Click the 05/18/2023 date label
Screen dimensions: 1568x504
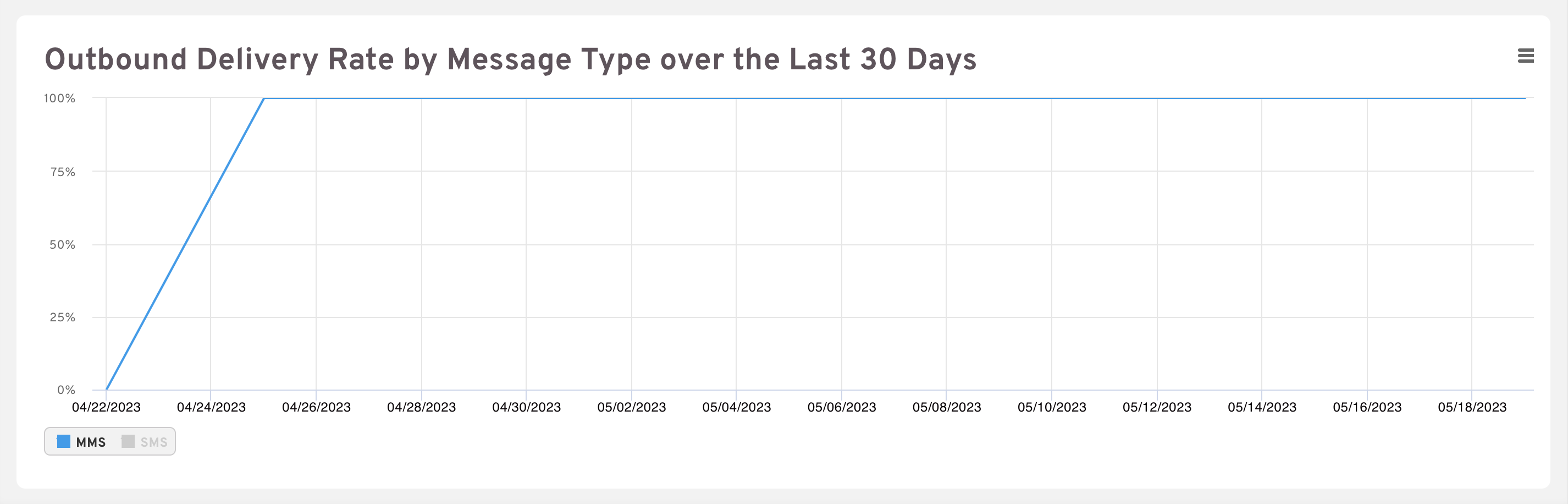(x=1472, y=407)
